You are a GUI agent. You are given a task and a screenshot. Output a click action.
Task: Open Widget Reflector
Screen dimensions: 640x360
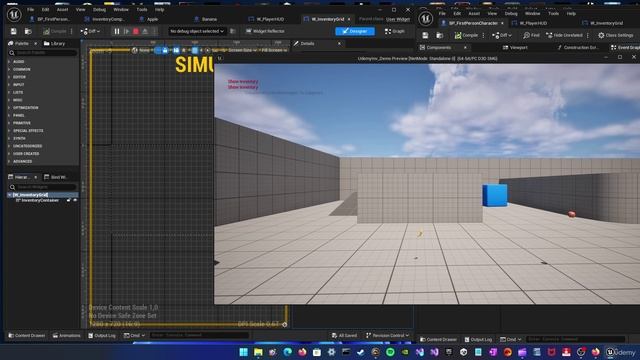pyautogui.click(x=265, y=31)
